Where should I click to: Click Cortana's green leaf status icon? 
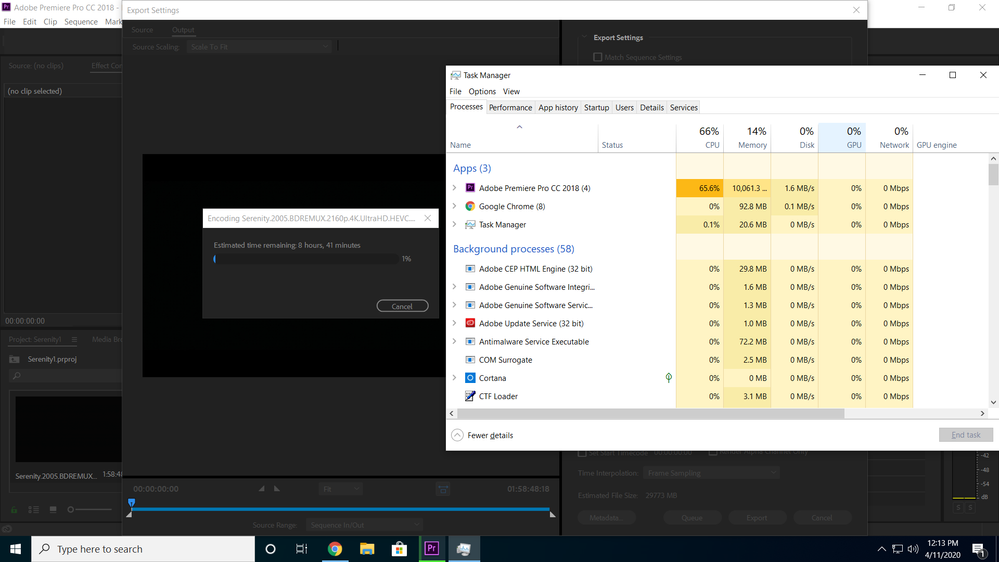[x=668, y=378]
